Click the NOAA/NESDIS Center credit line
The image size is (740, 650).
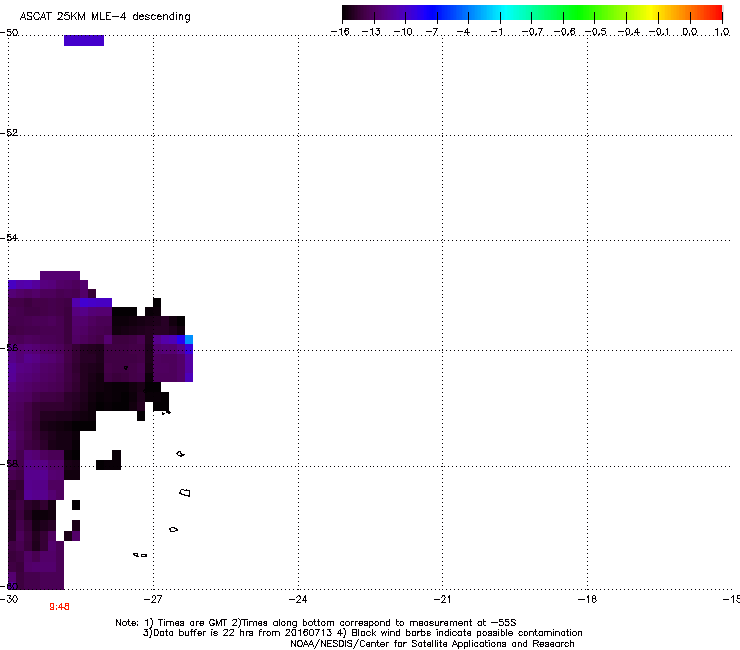(x=432, y=644)
